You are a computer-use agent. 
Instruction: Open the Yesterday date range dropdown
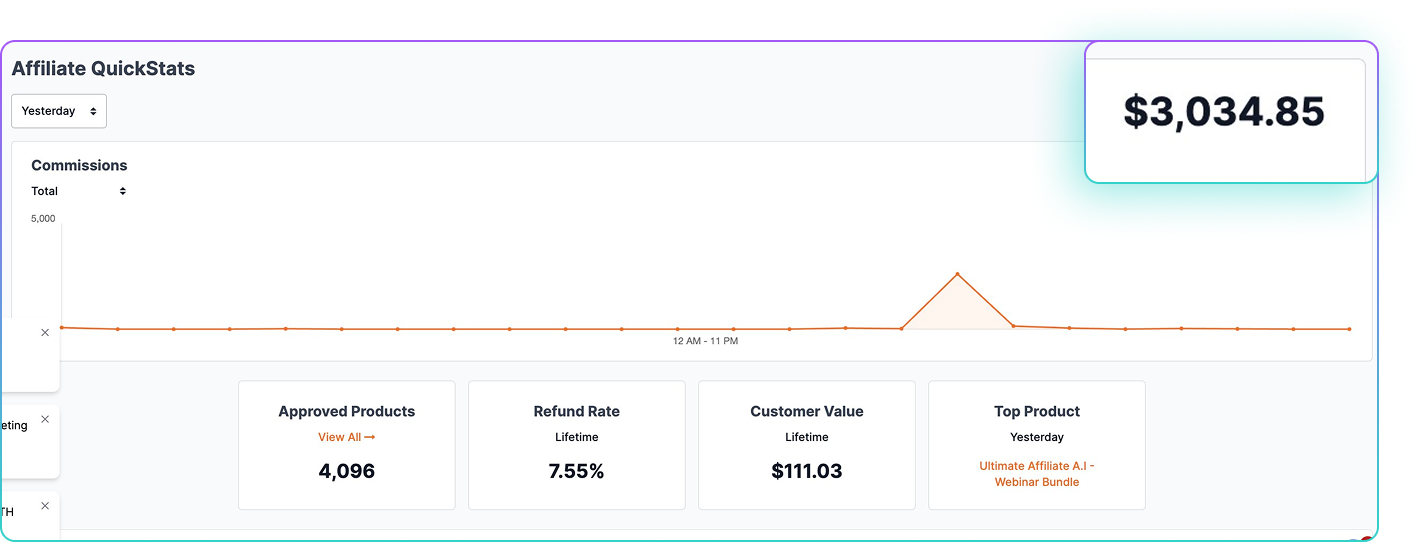(x=59, y=111)
